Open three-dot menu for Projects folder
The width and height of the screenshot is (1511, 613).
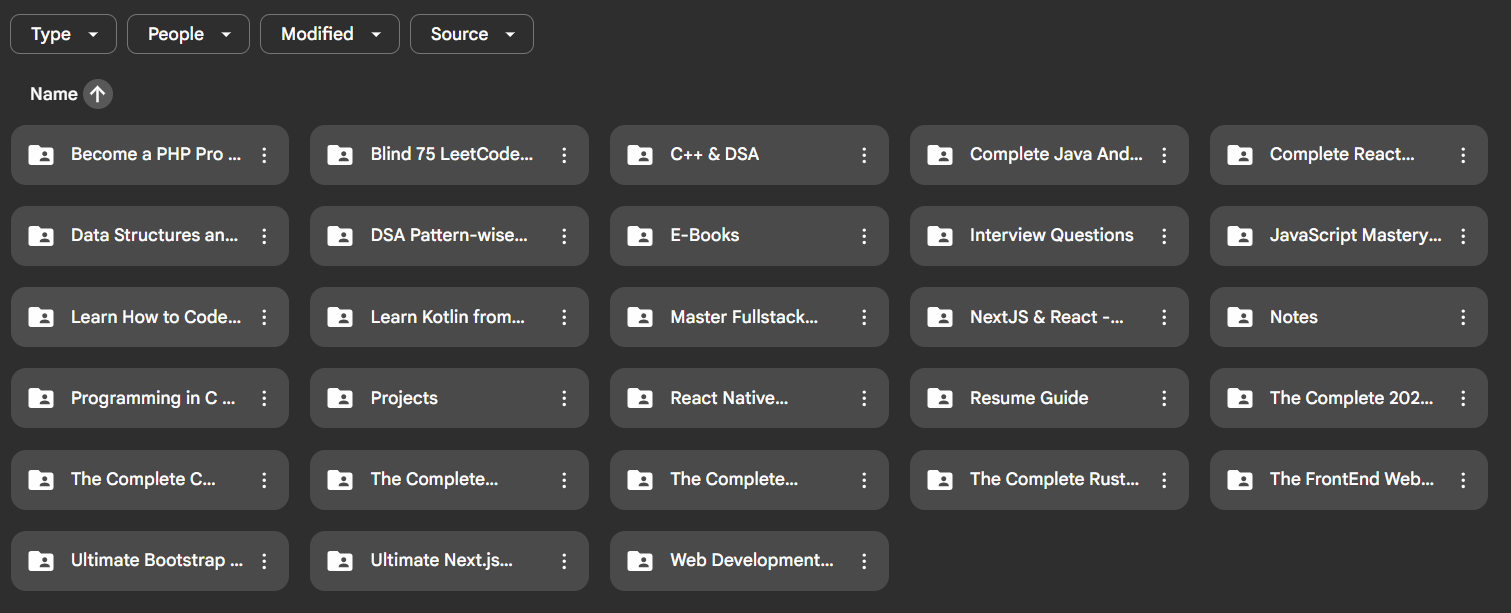tap(564, 398)
